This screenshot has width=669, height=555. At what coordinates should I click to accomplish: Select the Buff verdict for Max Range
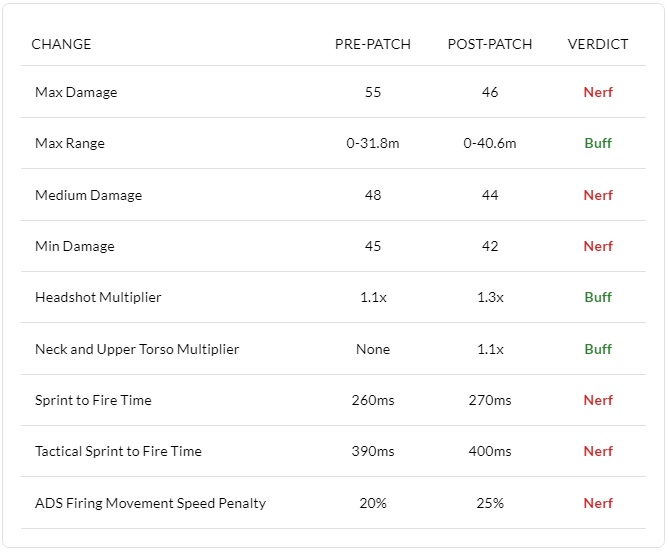coord(598,143)
